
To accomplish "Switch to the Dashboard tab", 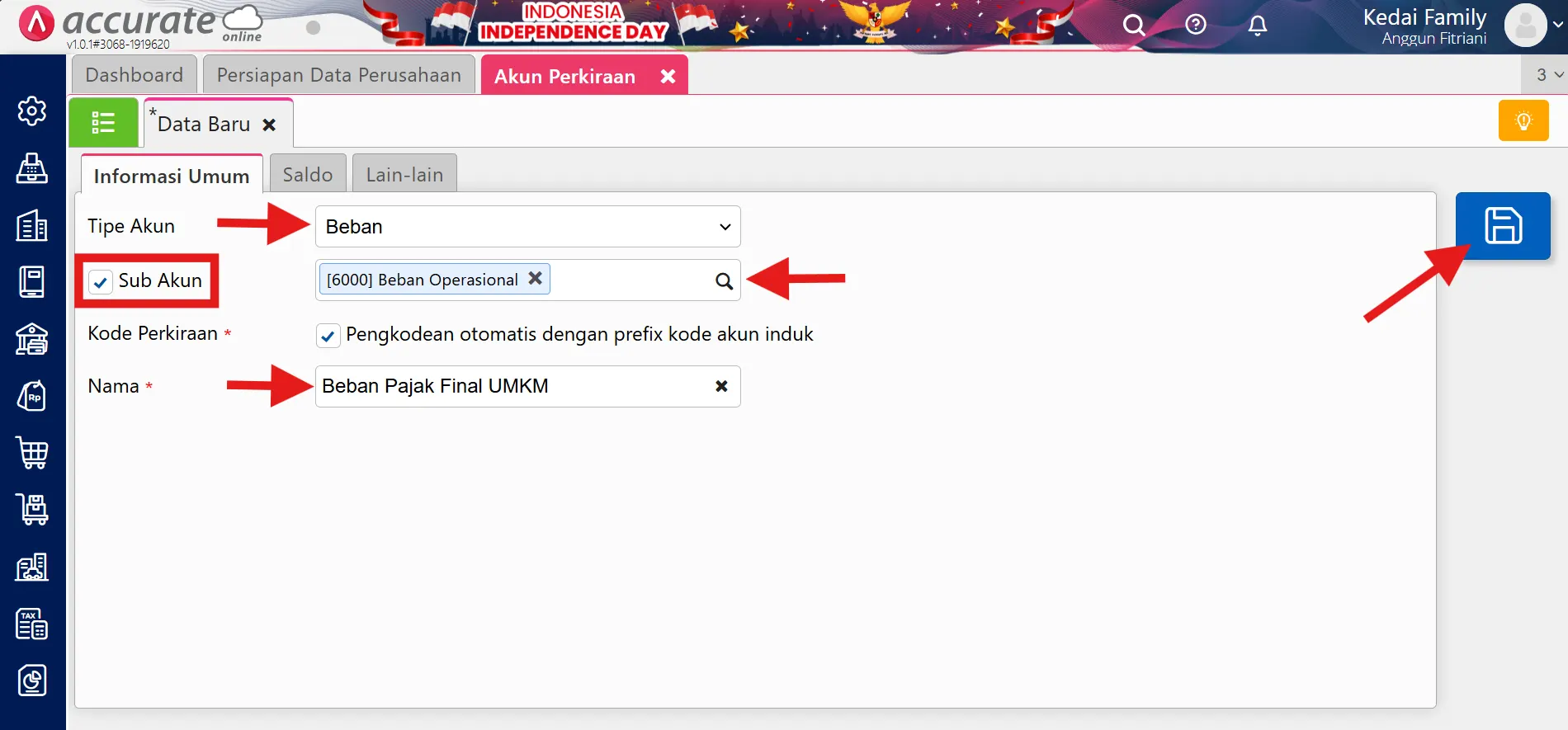I will (x=135, y=75).
